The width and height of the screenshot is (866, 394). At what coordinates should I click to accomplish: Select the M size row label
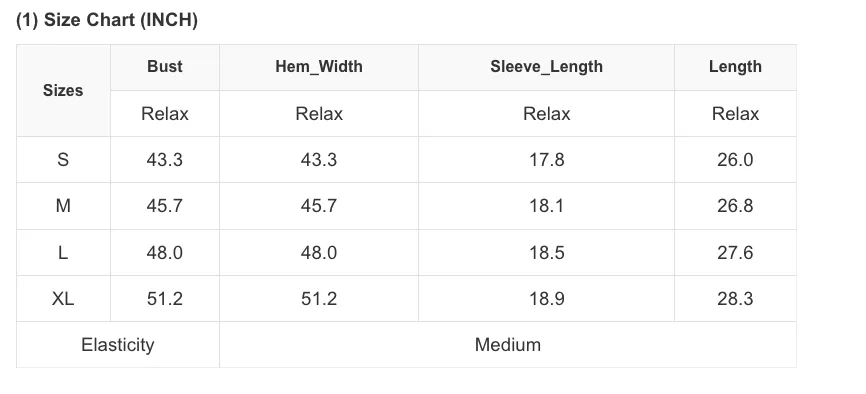(63, 206)
